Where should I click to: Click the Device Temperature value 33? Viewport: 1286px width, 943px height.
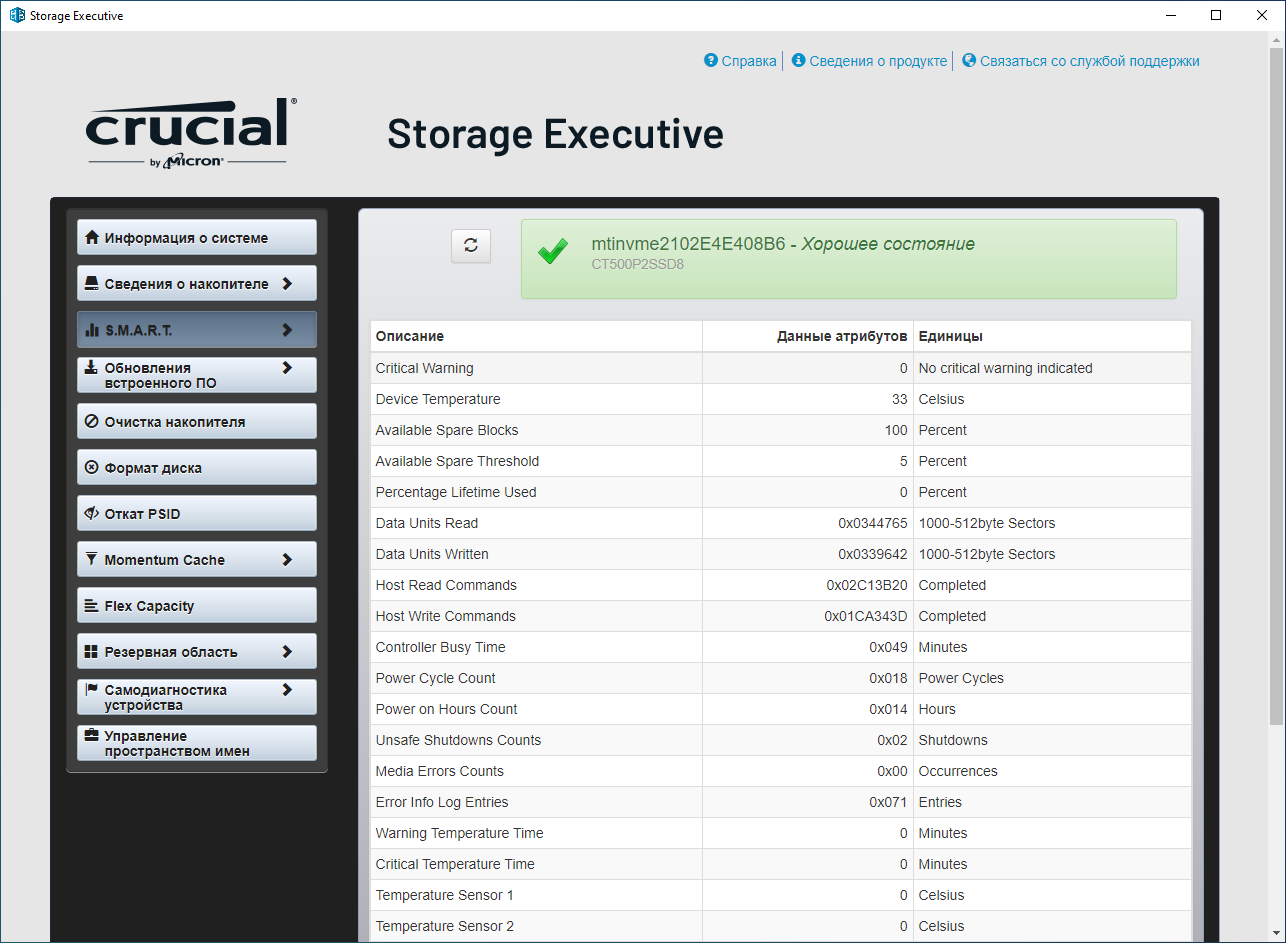click(x=899, y=399)
